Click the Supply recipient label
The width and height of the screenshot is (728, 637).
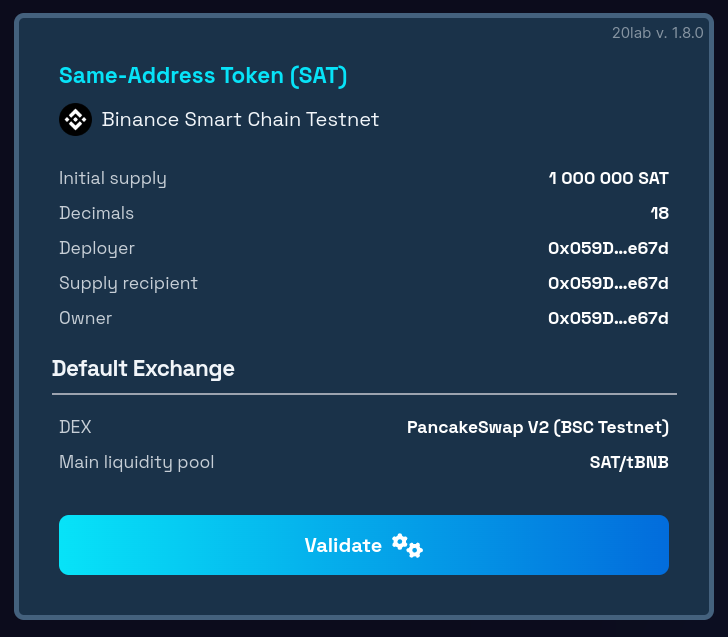tap(128, 283)
